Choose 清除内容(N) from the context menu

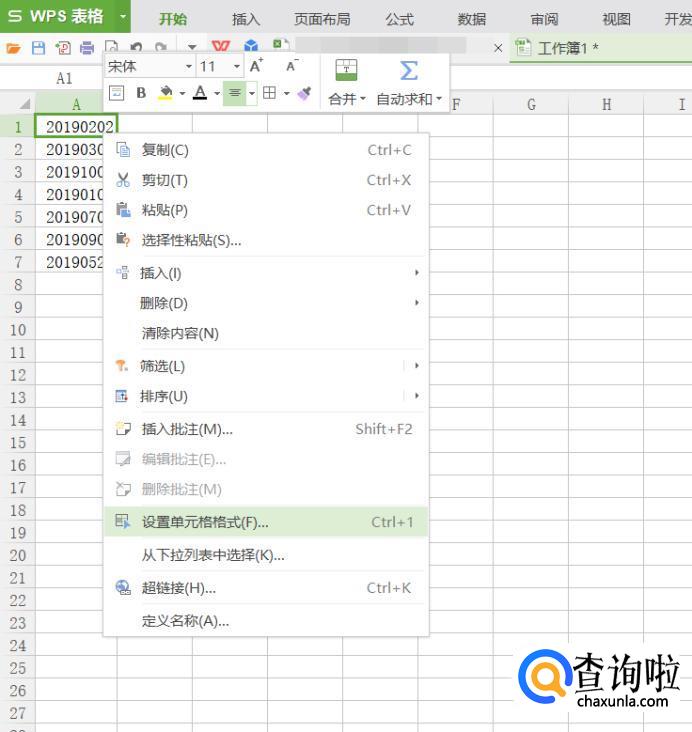coord(266,333)
